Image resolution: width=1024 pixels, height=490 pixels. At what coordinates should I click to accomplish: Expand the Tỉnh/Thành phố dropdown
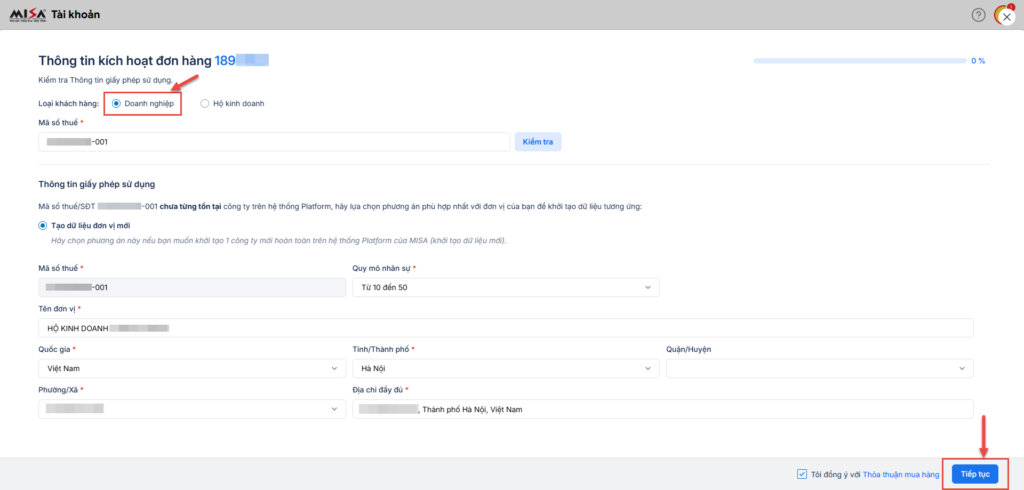pos(506,368)
